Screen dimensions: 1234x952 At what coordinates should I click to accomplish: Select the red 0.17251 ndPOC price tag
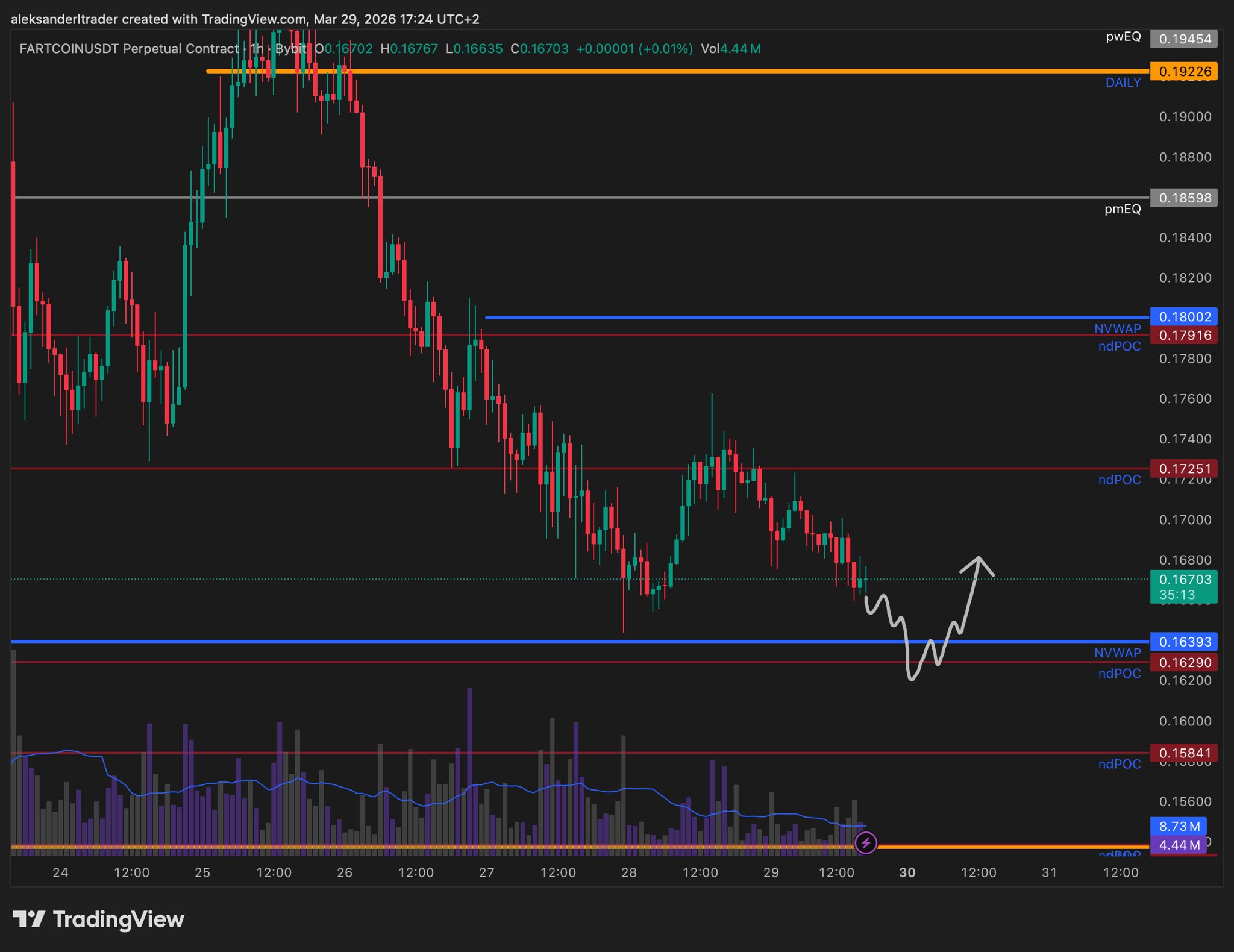click(x=1183, y=468)
